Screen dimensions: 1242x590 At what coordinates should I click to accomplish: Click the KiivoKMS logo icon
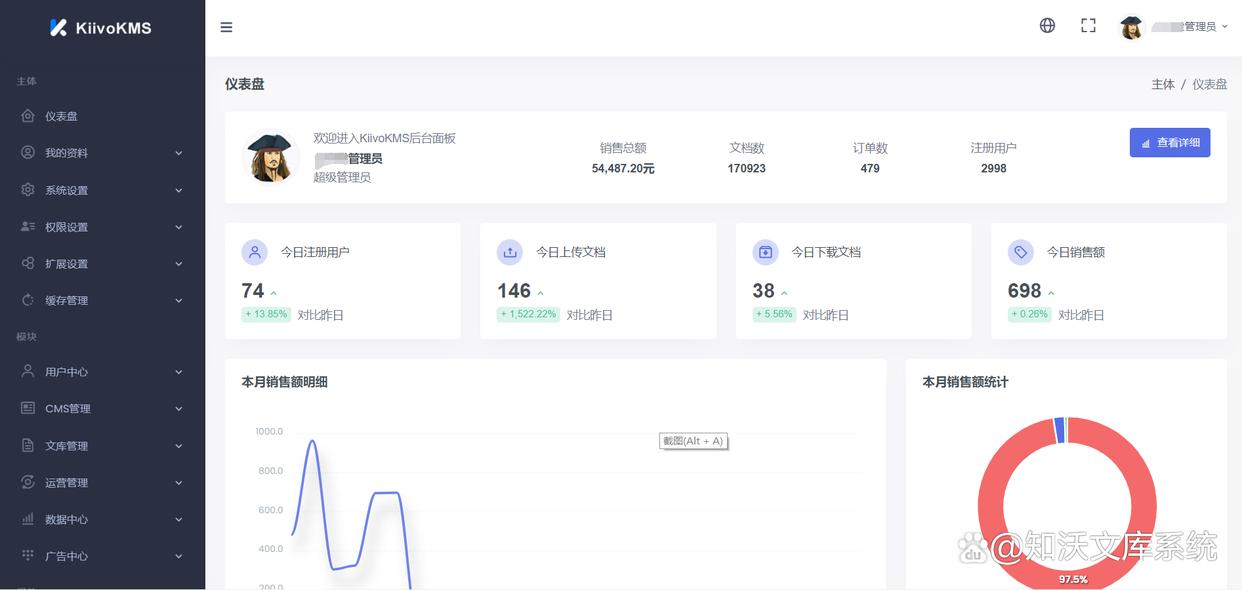click(58, 27)
